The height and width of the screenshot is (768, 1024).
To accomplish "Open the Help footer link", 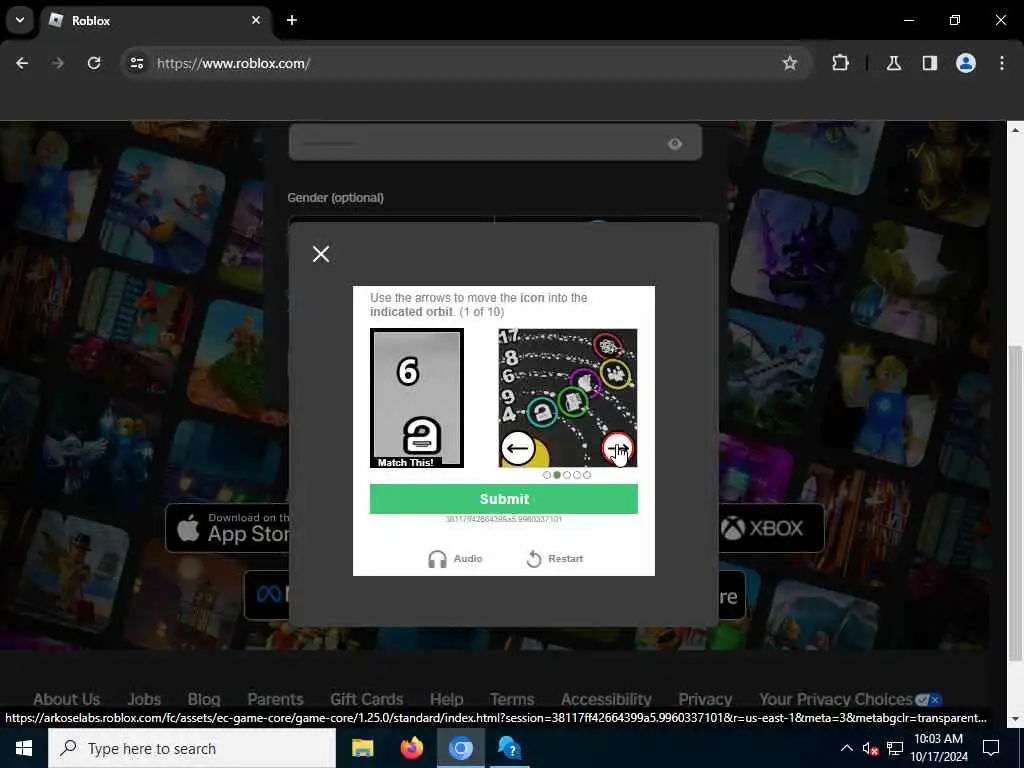I will point(447,699).
